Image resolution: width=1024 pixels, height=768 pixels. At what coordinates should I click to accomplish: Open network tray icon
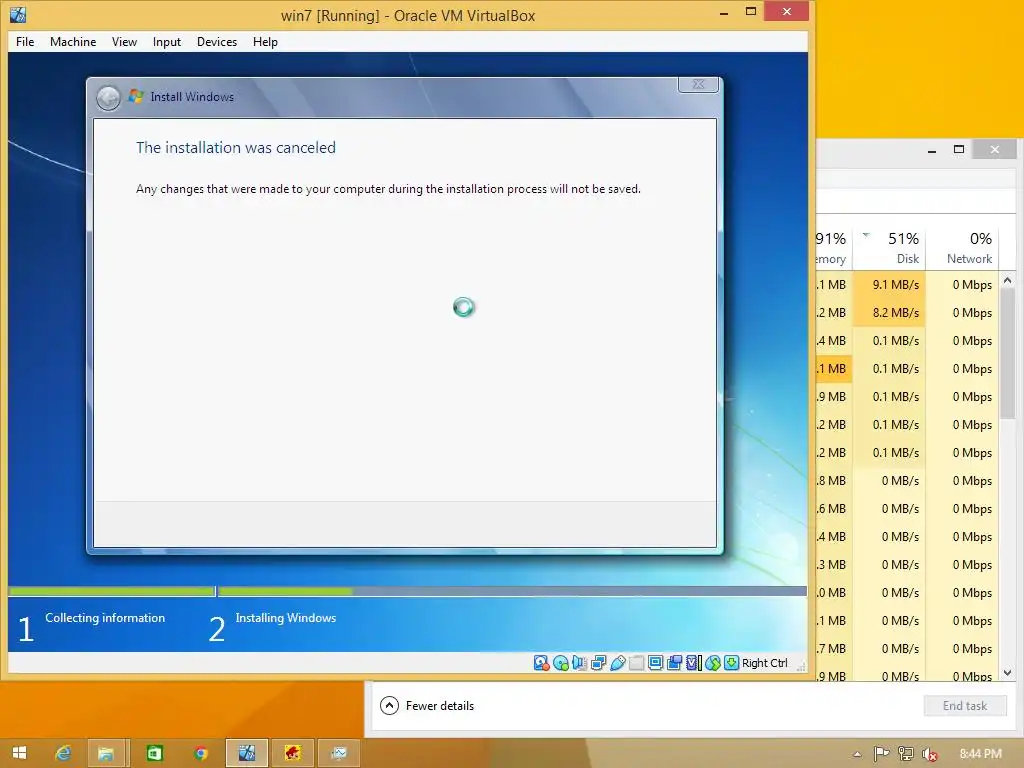coord(905,754)
